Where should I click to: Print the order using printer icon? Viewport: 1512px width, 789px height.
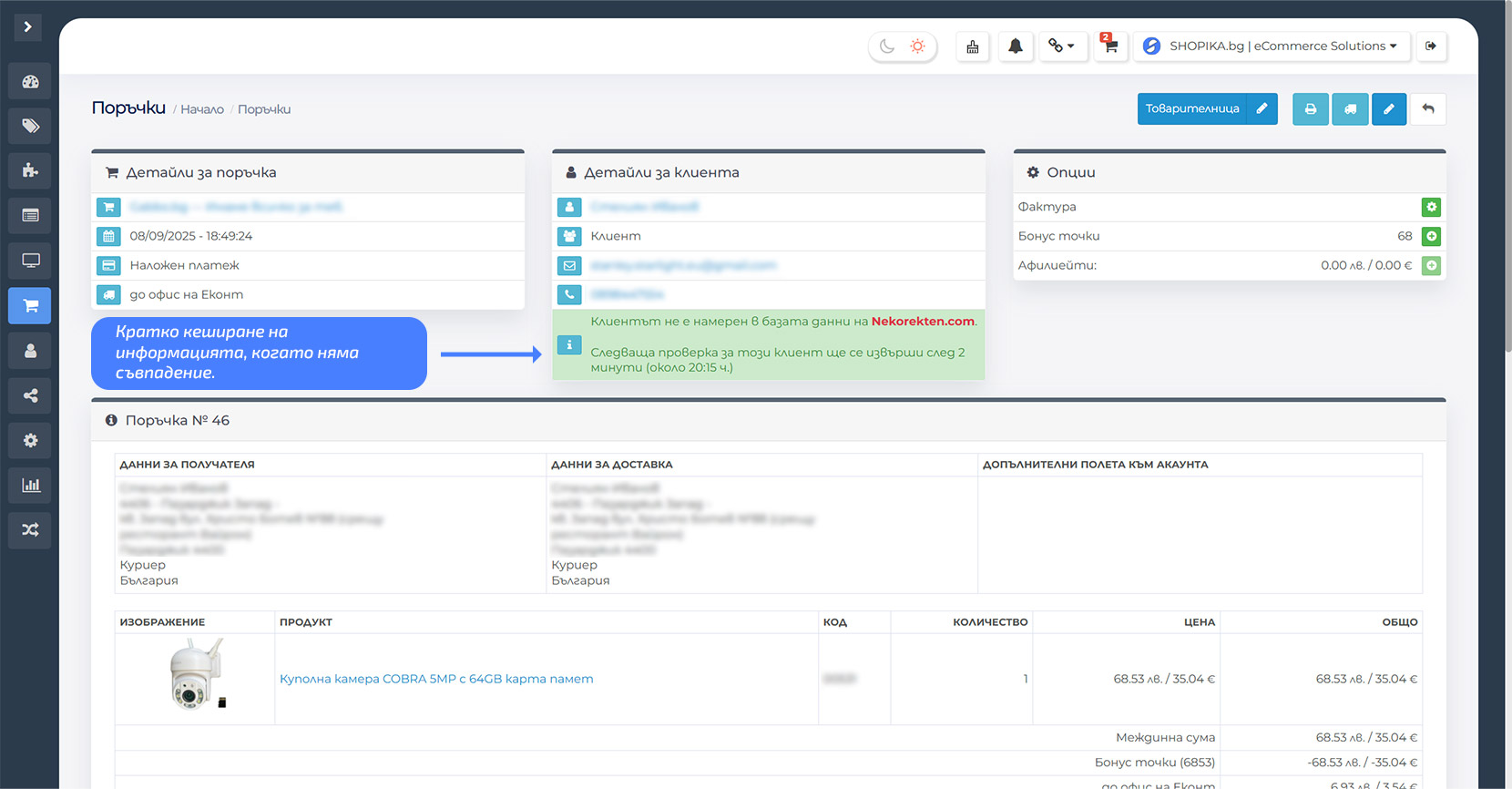coord(1310,109)
